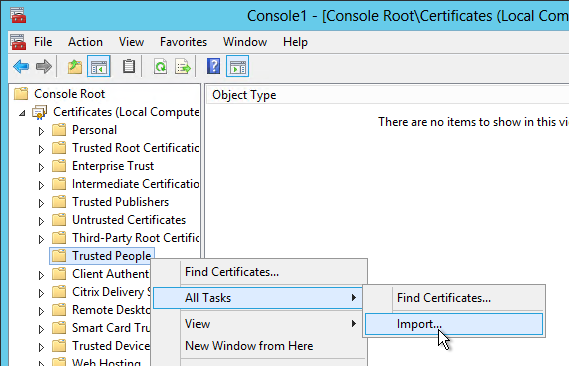Expand the Personal store arrow
569x366 pixels.
point(41,131)
